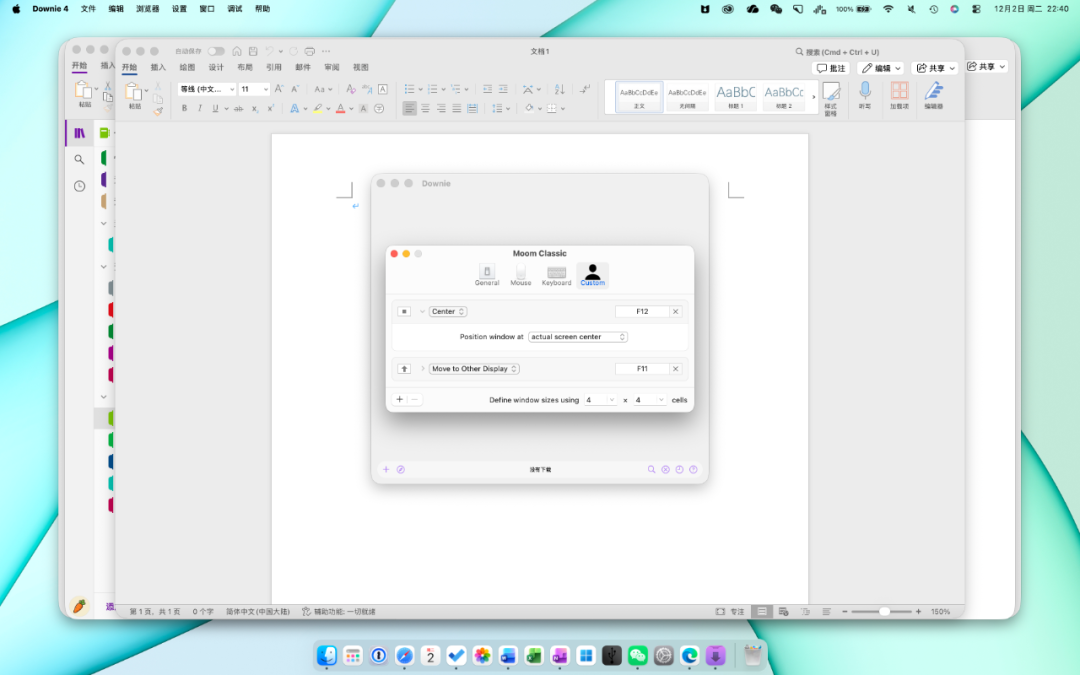Click the 批注 comments button
Screen dimensions: 1080x675
coord(831,68)
